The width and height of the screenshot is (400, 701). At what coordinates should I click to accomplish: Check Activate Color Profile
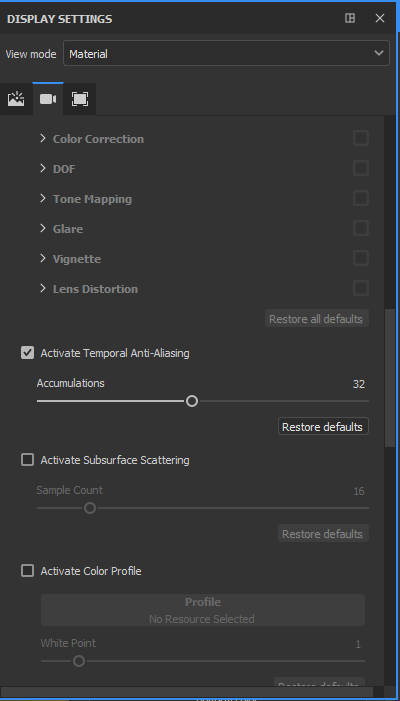point(28,571)
